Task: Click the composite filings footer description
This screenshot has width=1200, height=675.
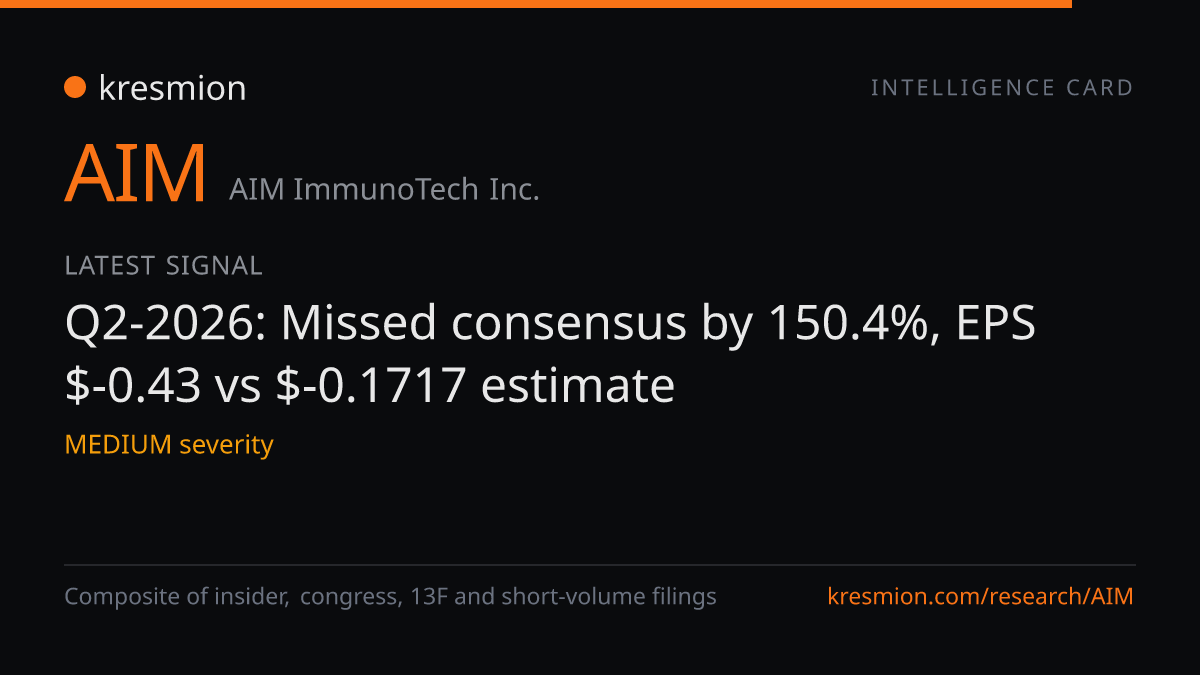Action: pos(390,597)
